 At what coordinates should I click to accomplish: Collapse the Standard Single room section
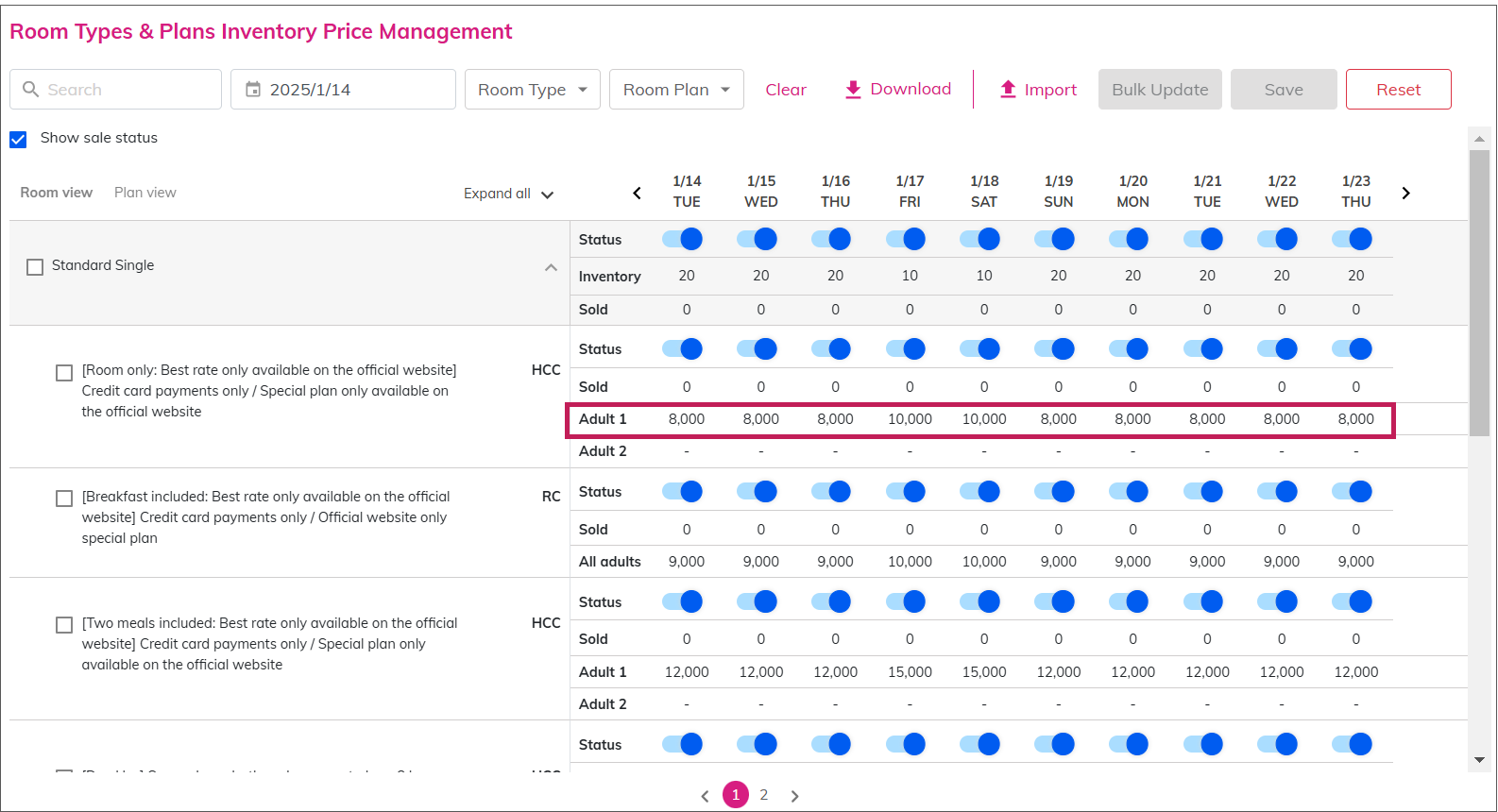[x=551, y=267]
